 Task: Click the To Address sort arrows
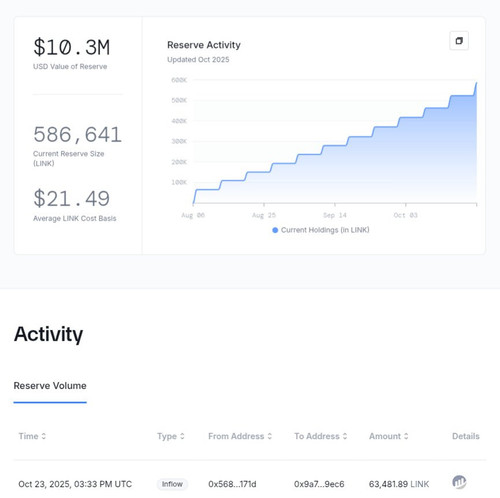pos(345,436)
